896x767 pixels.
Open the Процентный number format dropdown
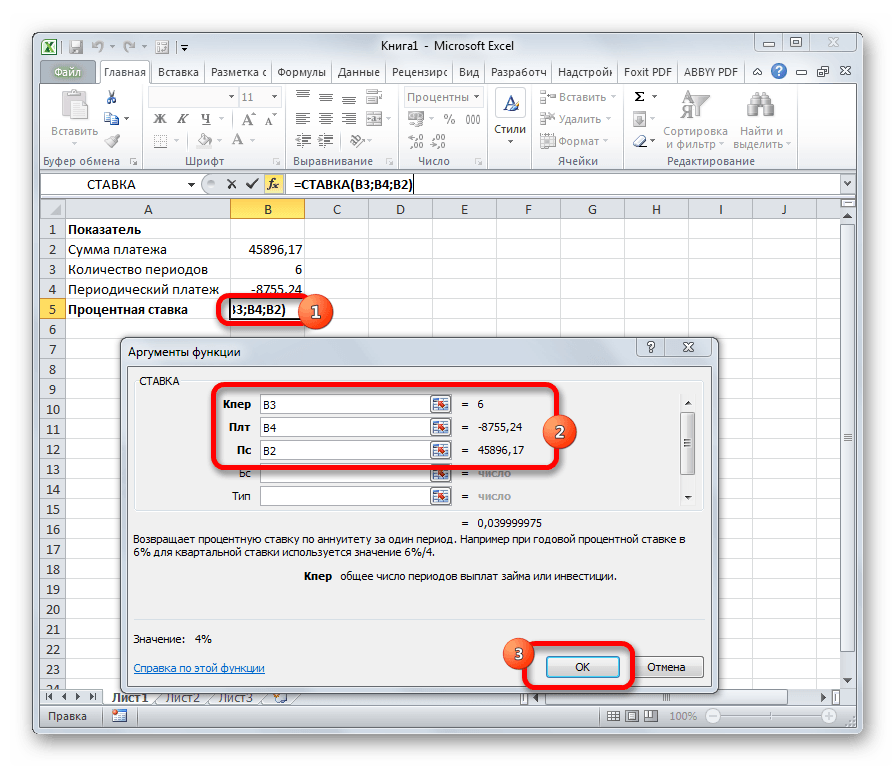tap(476, 97)
